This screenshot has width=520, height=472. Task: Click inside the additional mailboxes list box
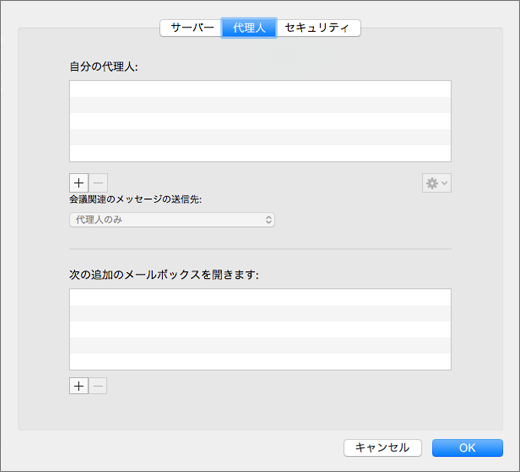[260, 329]
